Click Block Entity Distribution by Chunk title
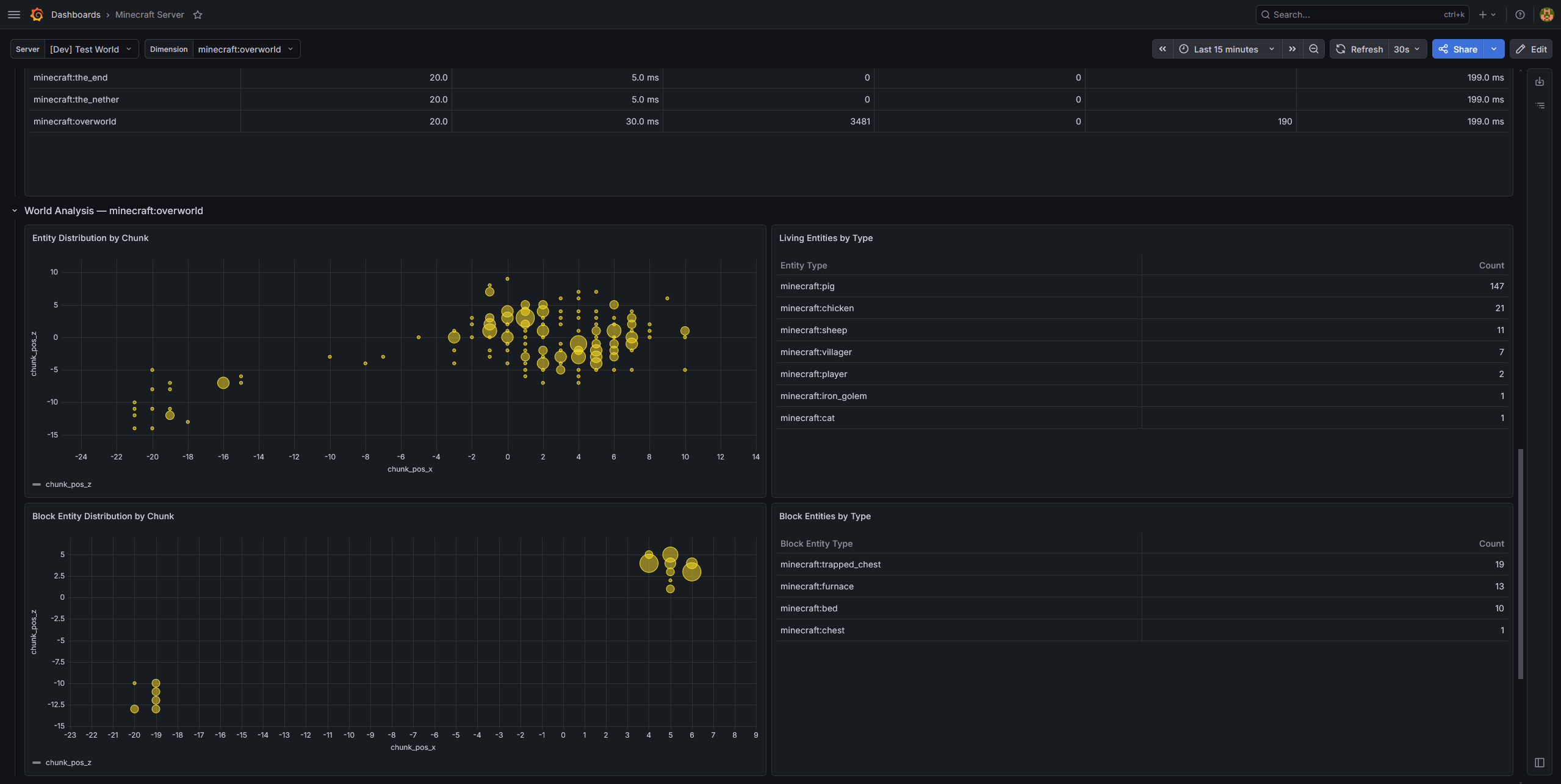This screenshot has height=784, width=1561. pos(103,516)
